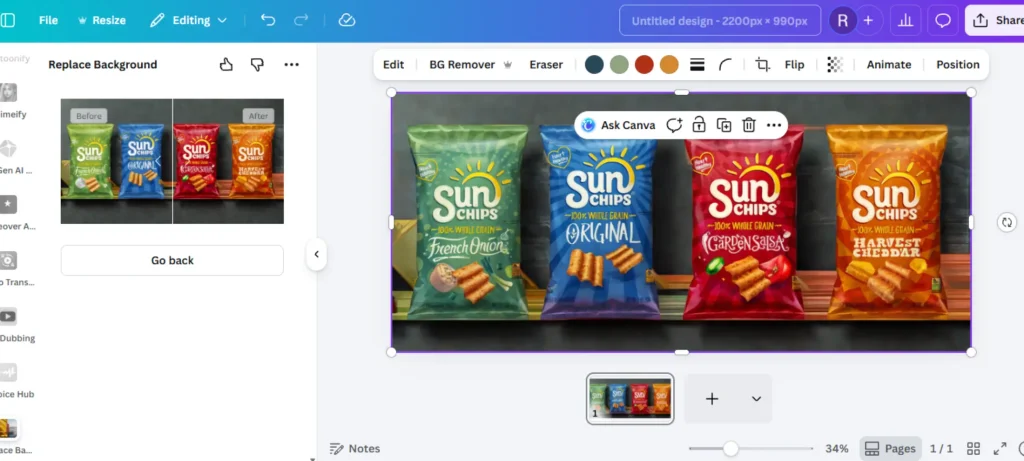1024x461 pixels.
Task: Click the cloud save status icon
Action: (347, 20)
